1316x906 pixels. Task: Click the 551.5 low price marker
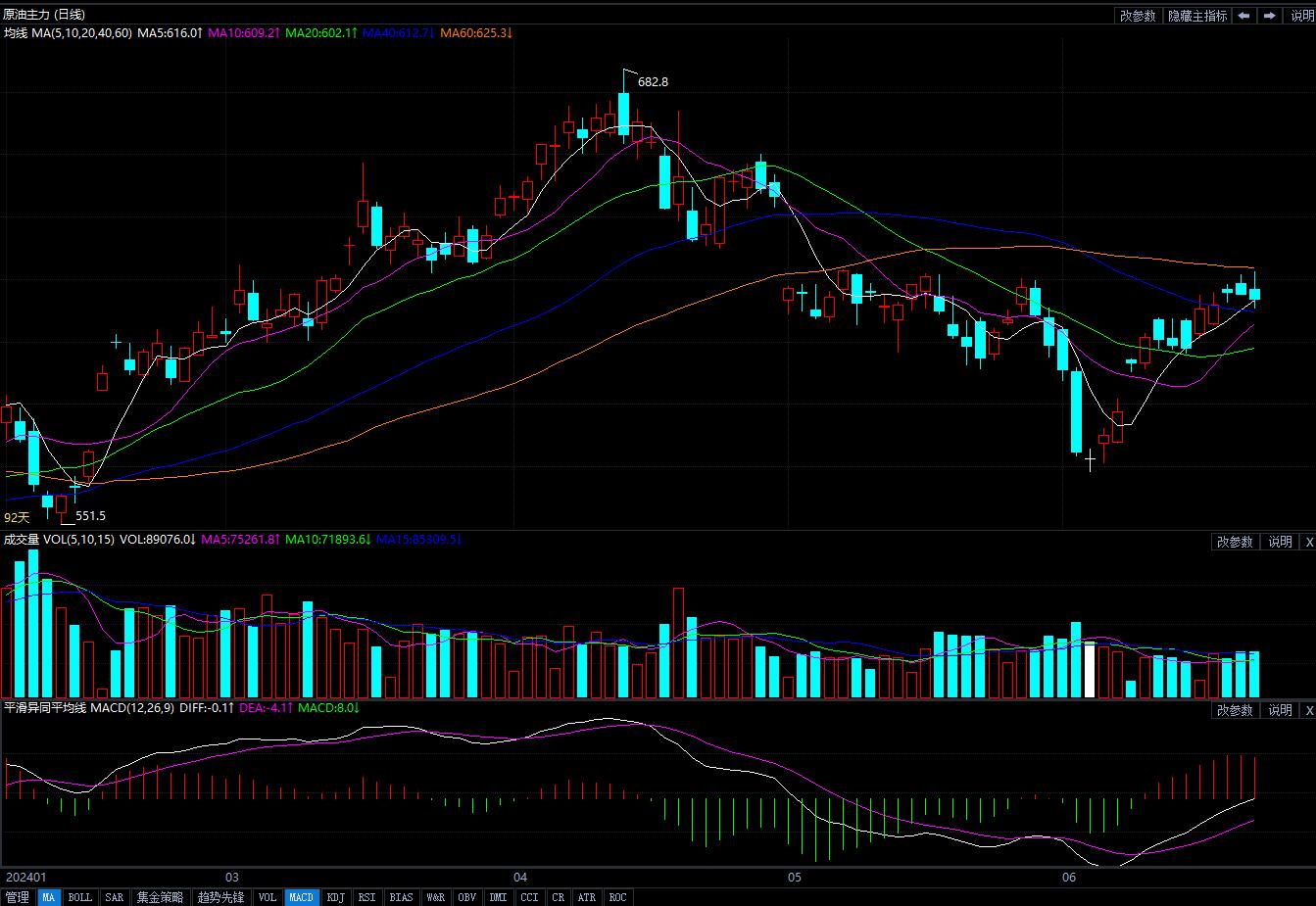(x=90, y=516)
